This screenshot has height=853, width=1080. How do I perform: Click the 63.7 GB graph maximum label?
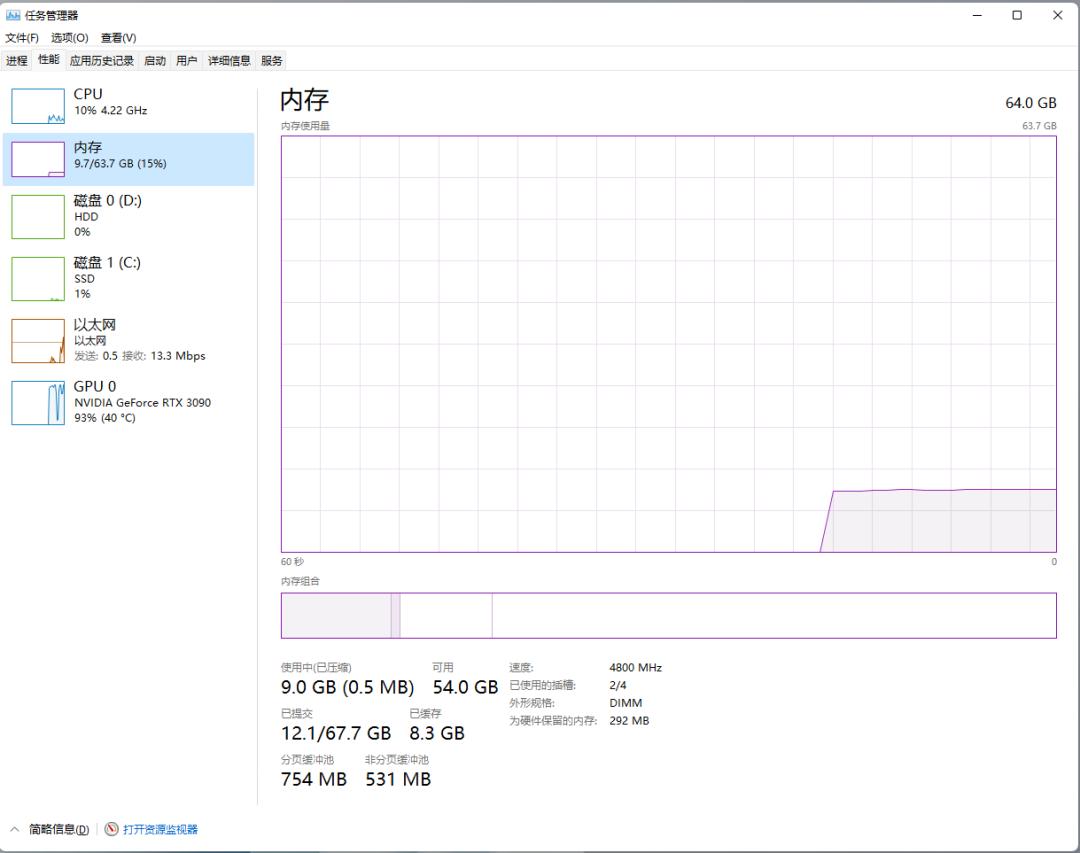[1039, 126]
